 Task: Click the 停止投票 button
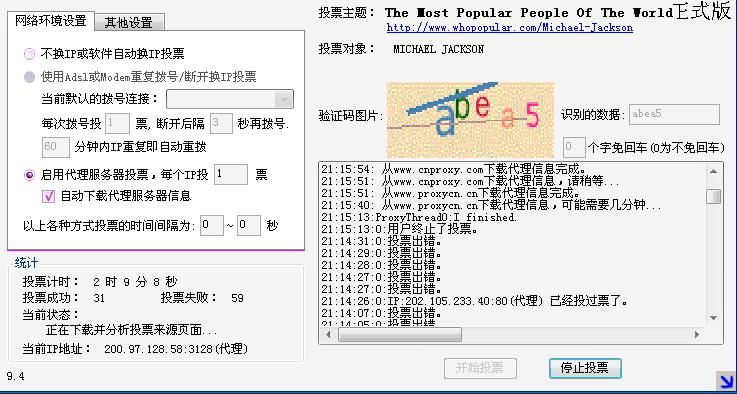(585, 368)
